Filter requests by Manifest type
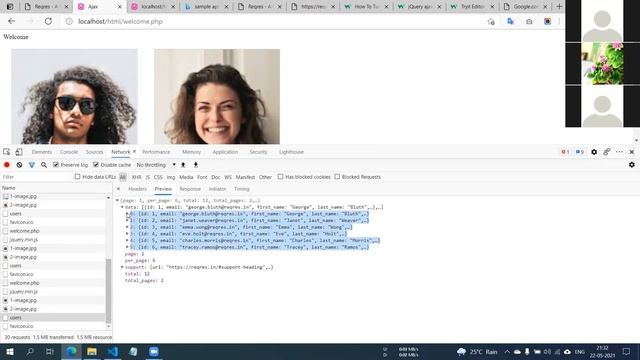This screenshot has height=360, width=640. 245,177
